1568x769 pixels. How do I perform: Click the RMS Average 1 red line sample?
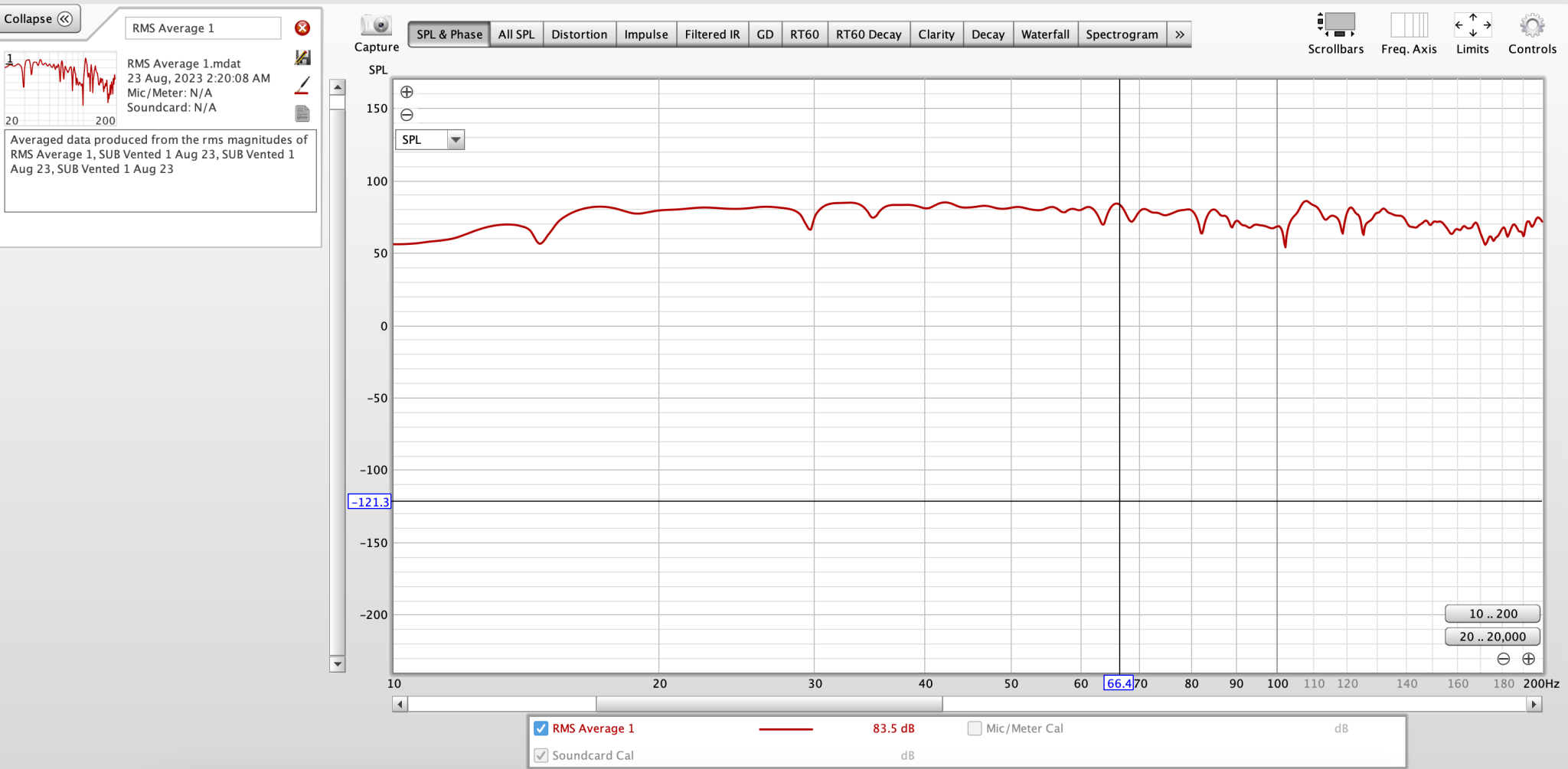click(x=786, y=729)
